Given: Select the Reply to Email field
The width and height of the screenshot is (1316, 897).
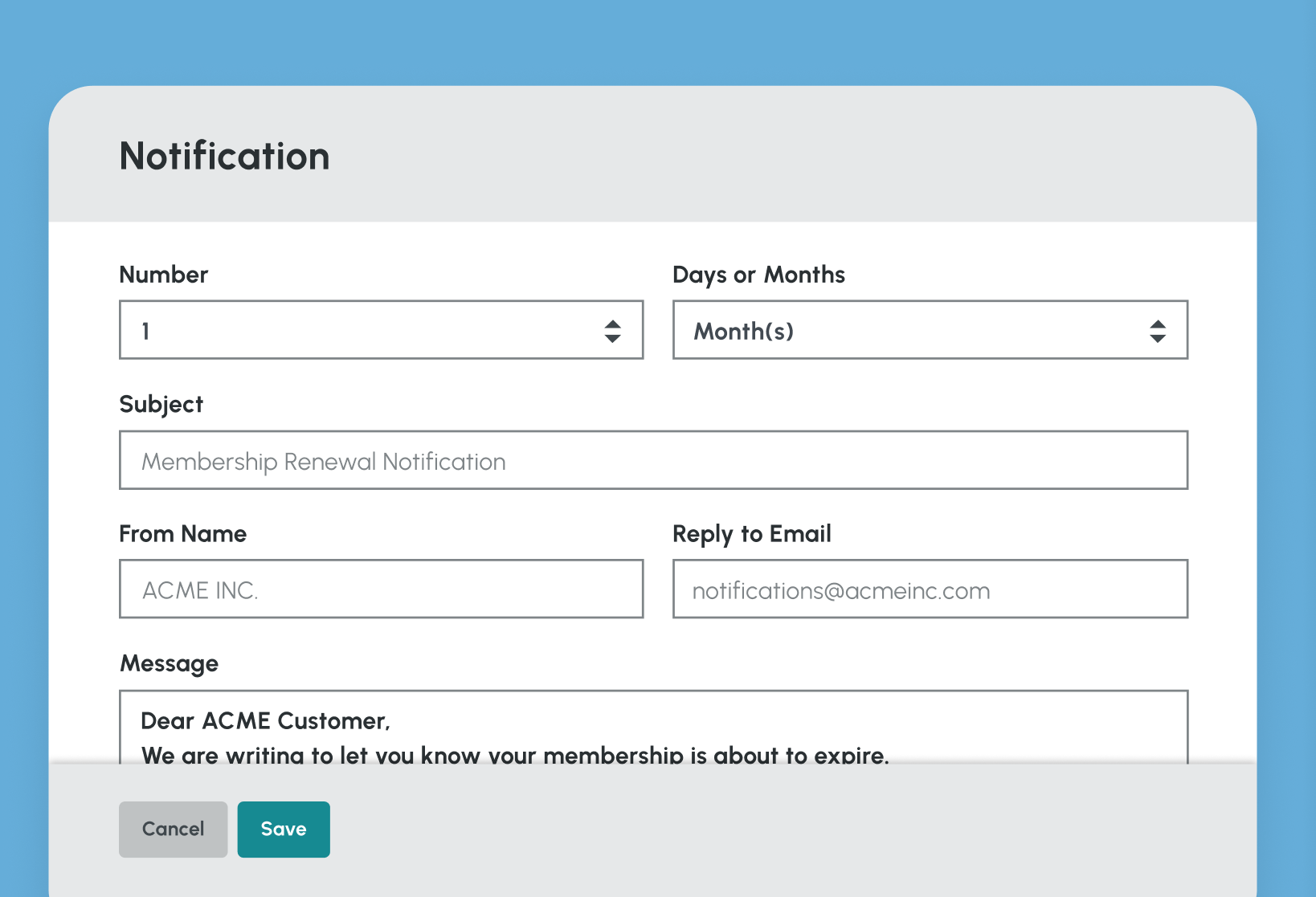Looking at the screenshot, I should [x=930, y=589].
